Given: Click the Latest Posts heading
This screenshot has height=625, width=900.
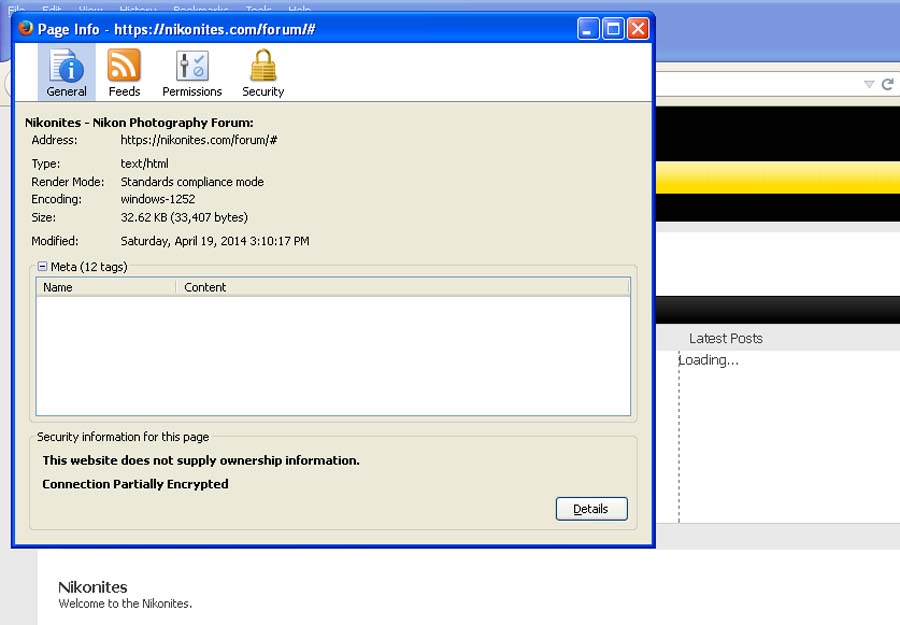Looking at the screenshot, I should [726, 338].
